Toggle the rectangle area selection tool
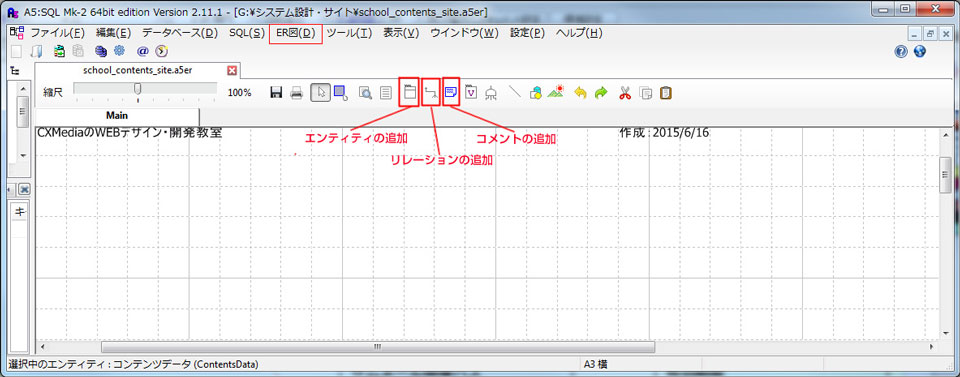The height and width of the screenshot is (377, 960). (x=342, y=92)
